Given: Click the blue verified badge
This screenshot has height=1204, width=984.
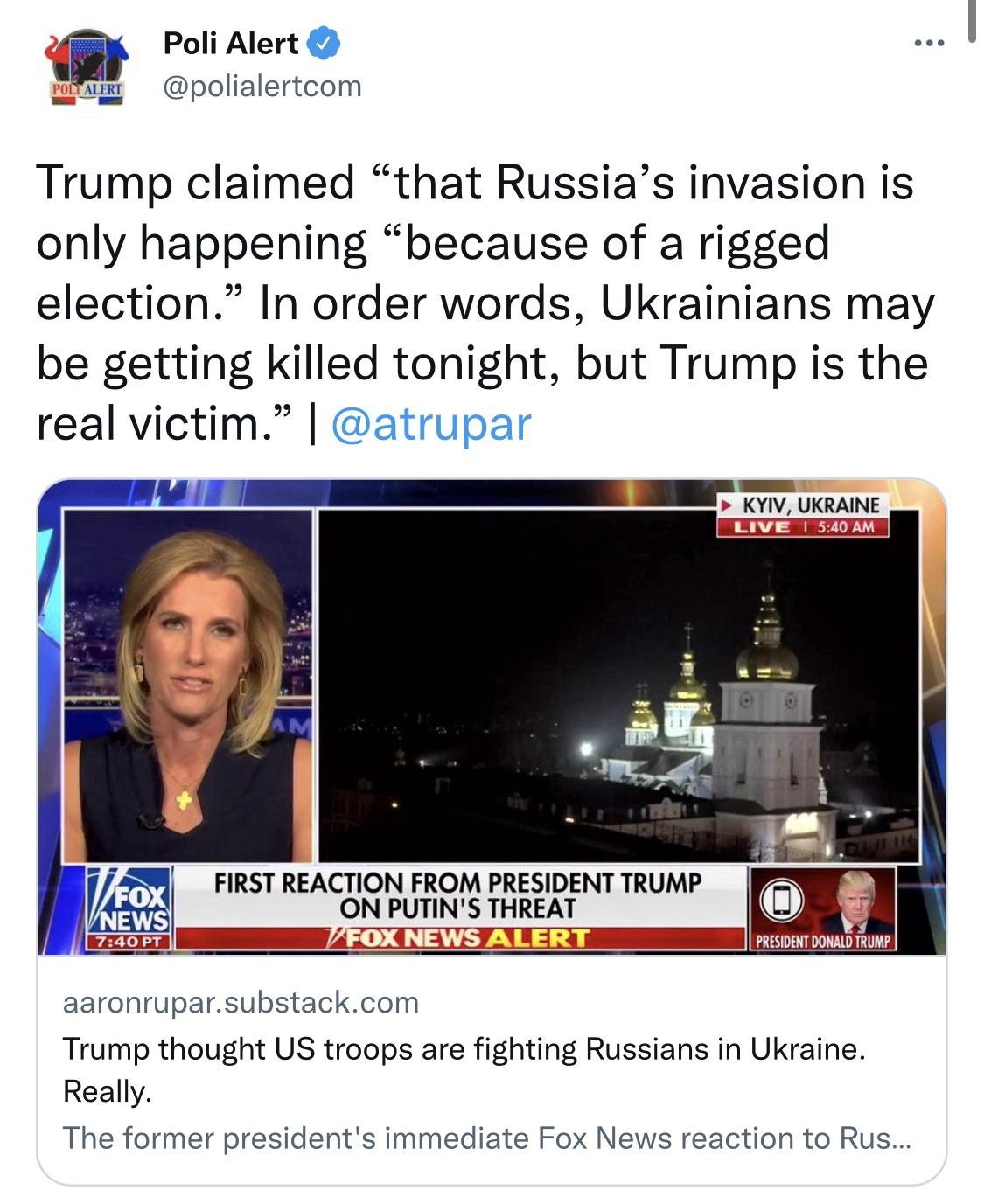Looking at the screenshot, I should pos(325,43).
